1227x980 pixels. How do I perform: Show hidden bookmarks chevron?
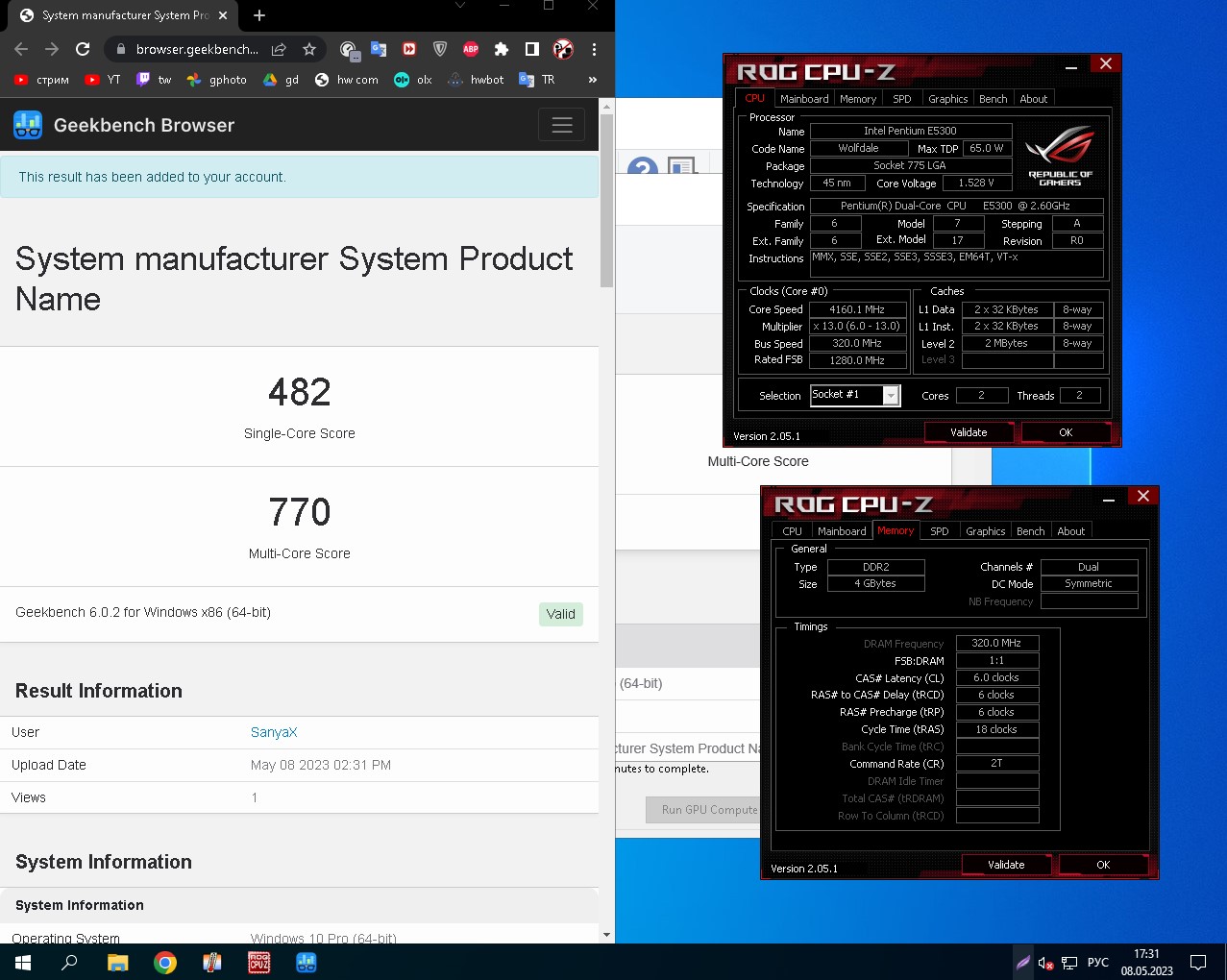point(593,80)
